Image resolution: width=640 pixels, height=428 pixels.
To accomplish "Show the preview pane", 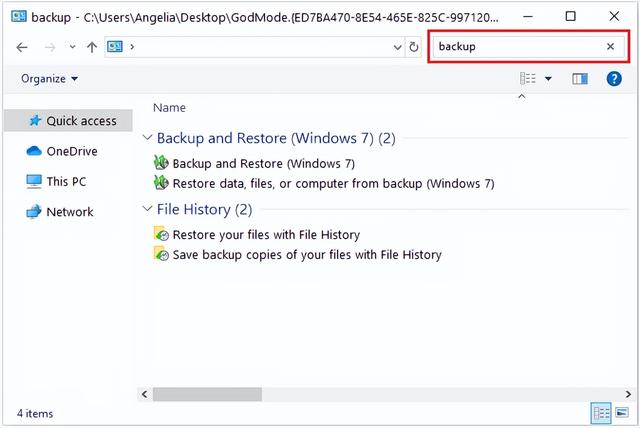I will [580, 79].
